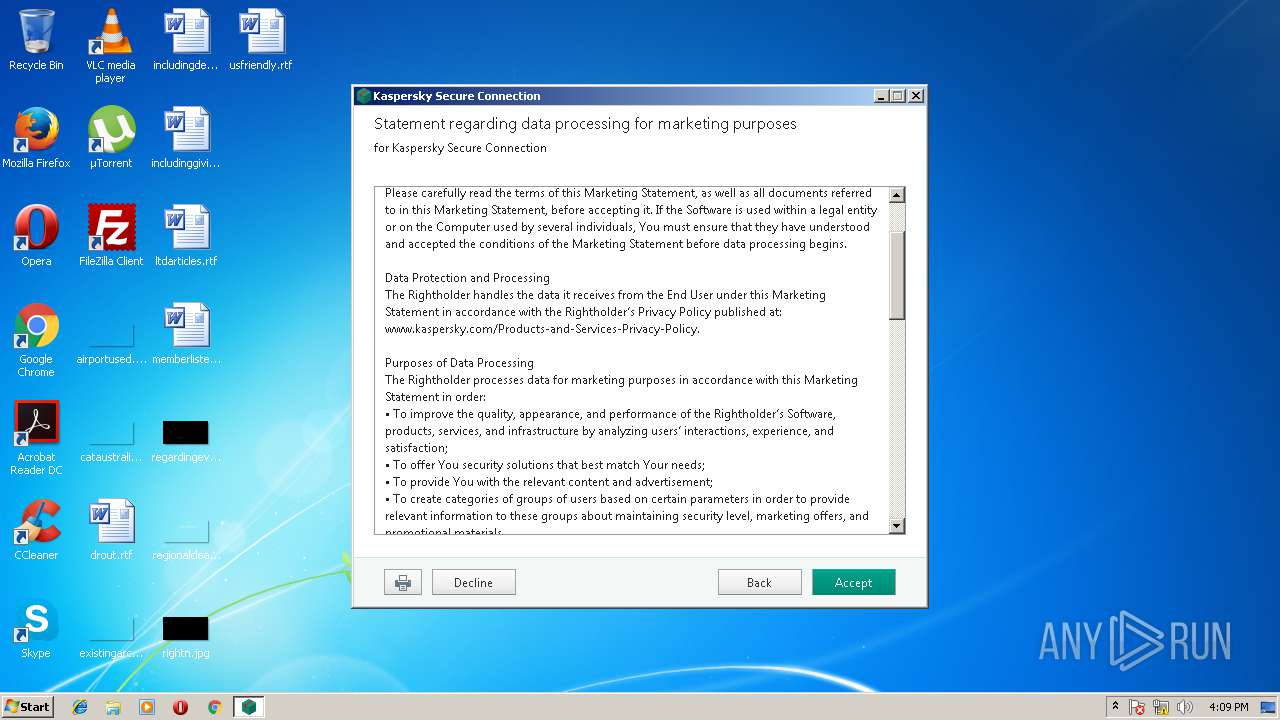Viewport: 1280px width, 720px height.
Task: Click the 4:09 PM system clock
Action: tap(1228, 707)
